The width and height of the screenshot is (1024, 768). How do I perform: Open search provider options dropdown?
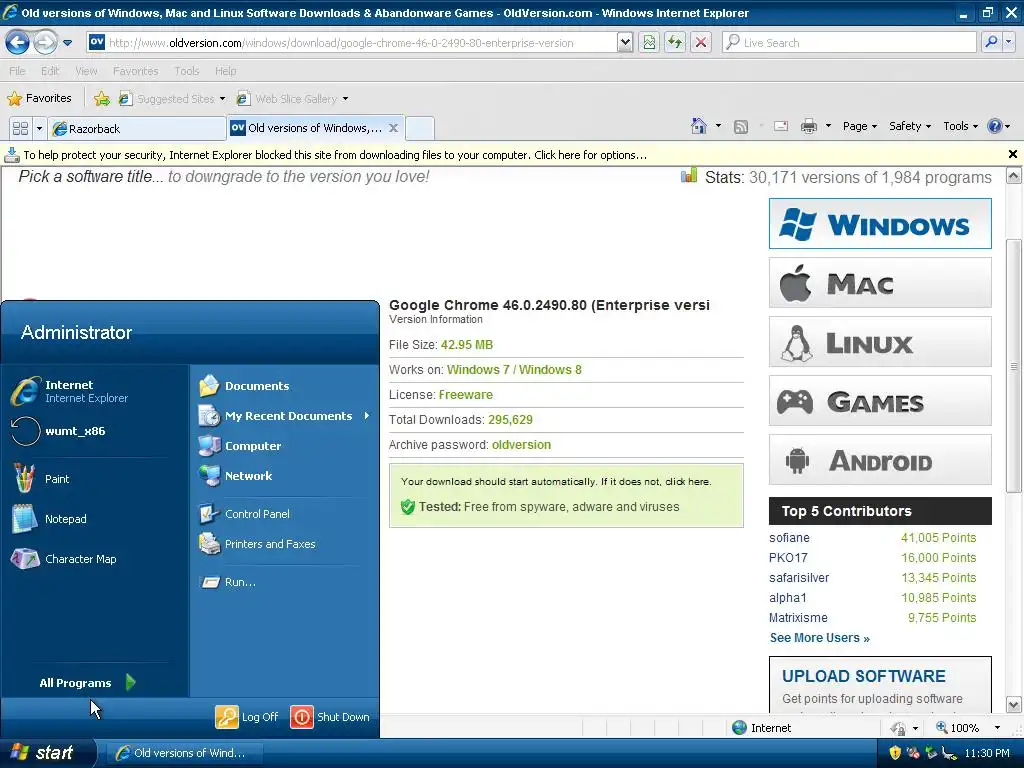coord(1008,43)
